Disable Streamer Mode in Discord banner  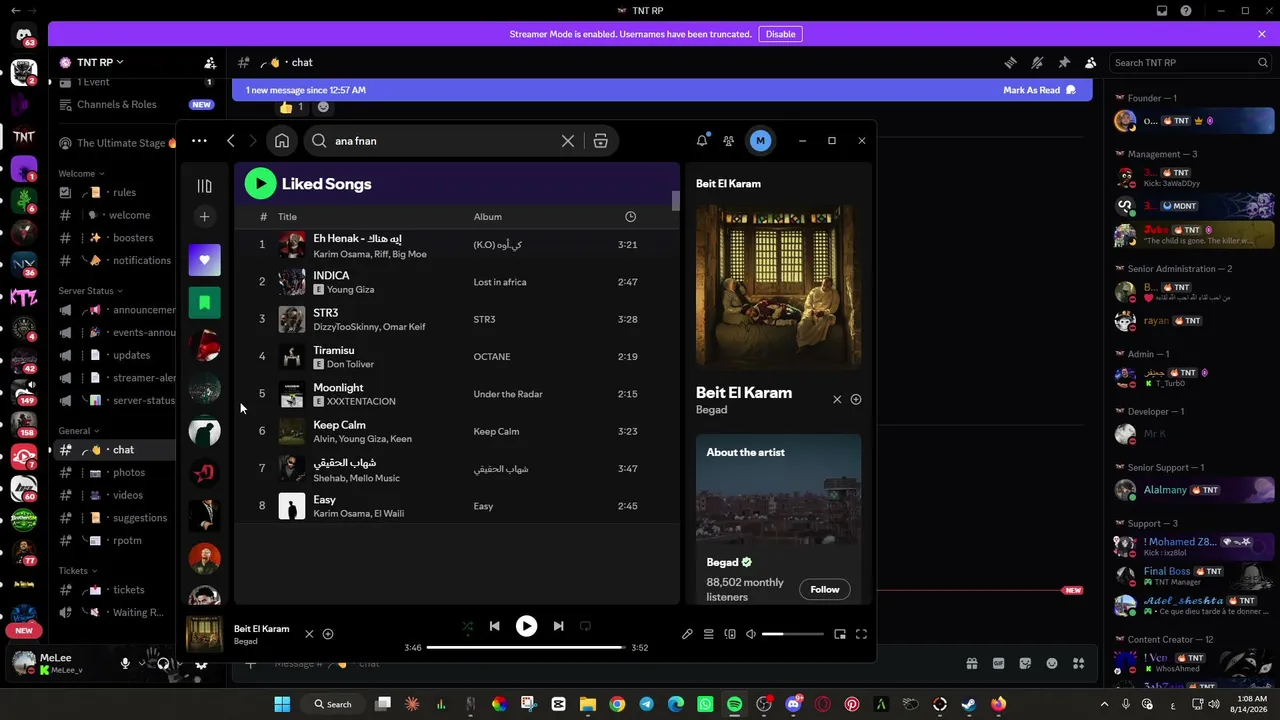780,34
